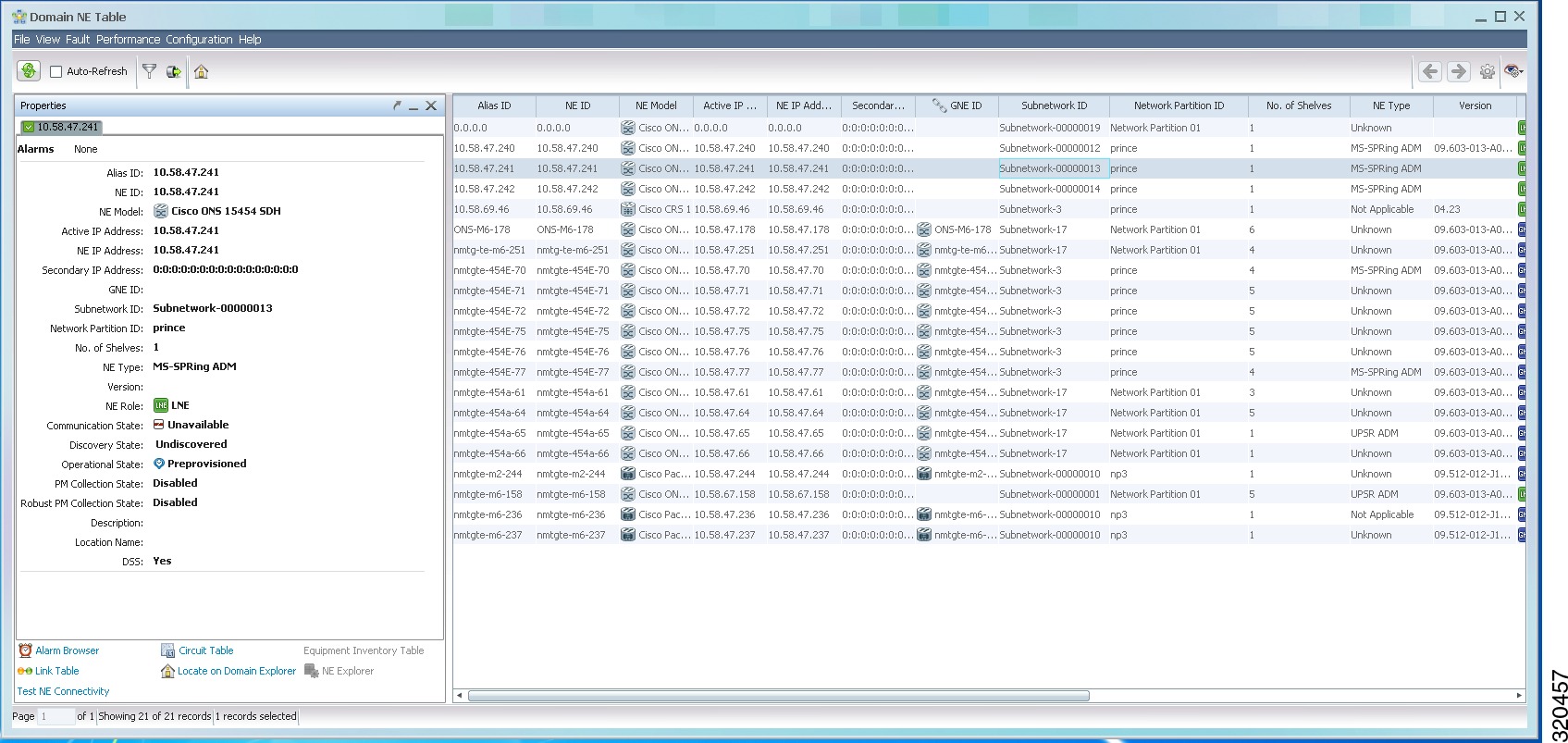
Task: Sort by the Subnetwork ID column header
Action: 1054,105
